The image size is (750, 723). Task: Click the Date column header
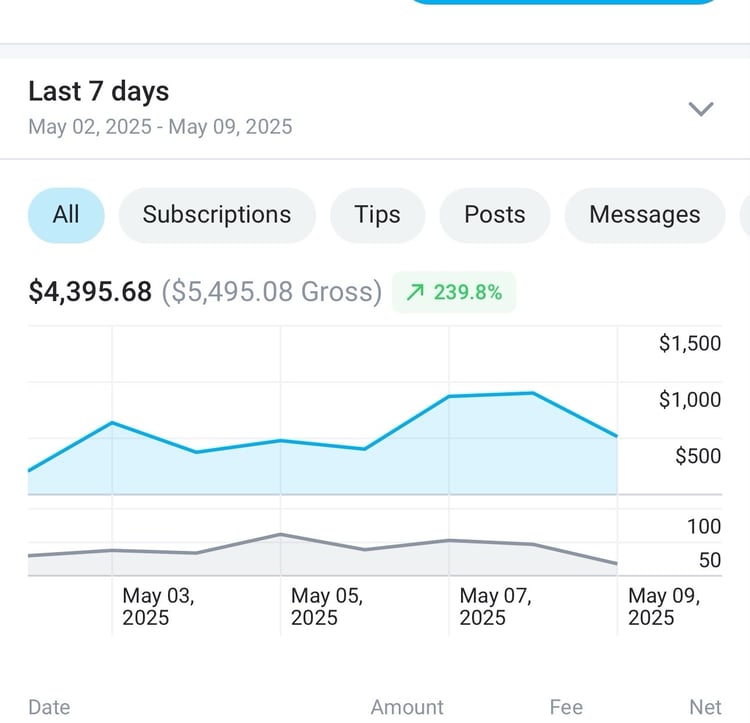pyautogui.click(x=49, y=707)
